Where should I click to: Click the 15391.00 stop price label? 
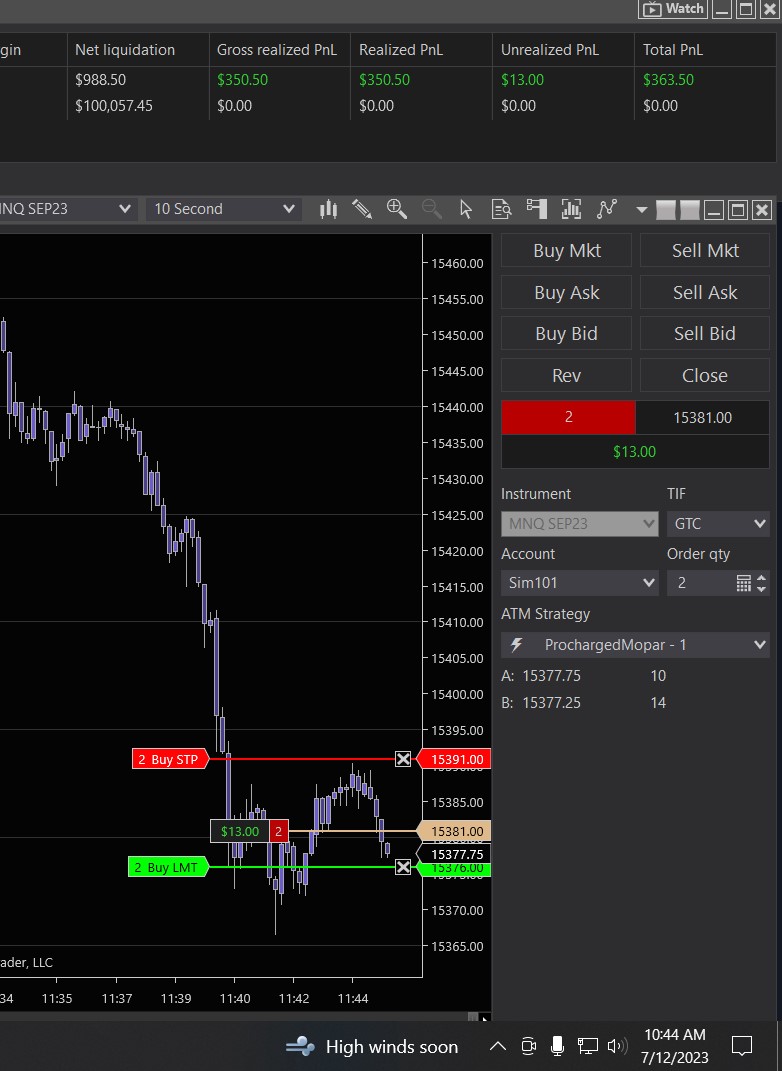tap(455, 759)
